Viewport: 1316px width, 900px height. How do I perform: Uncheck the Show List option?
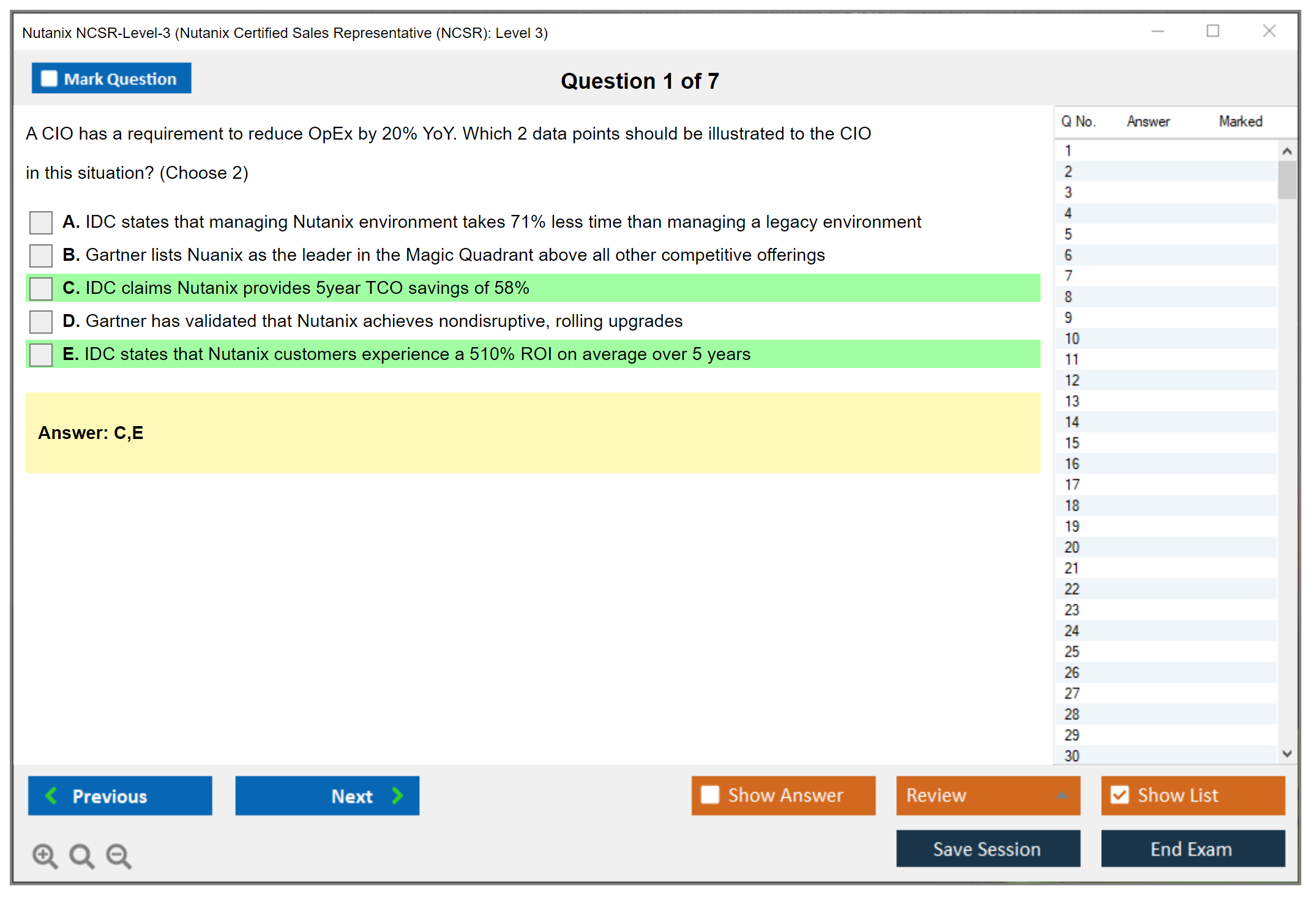coord(1120,795)
